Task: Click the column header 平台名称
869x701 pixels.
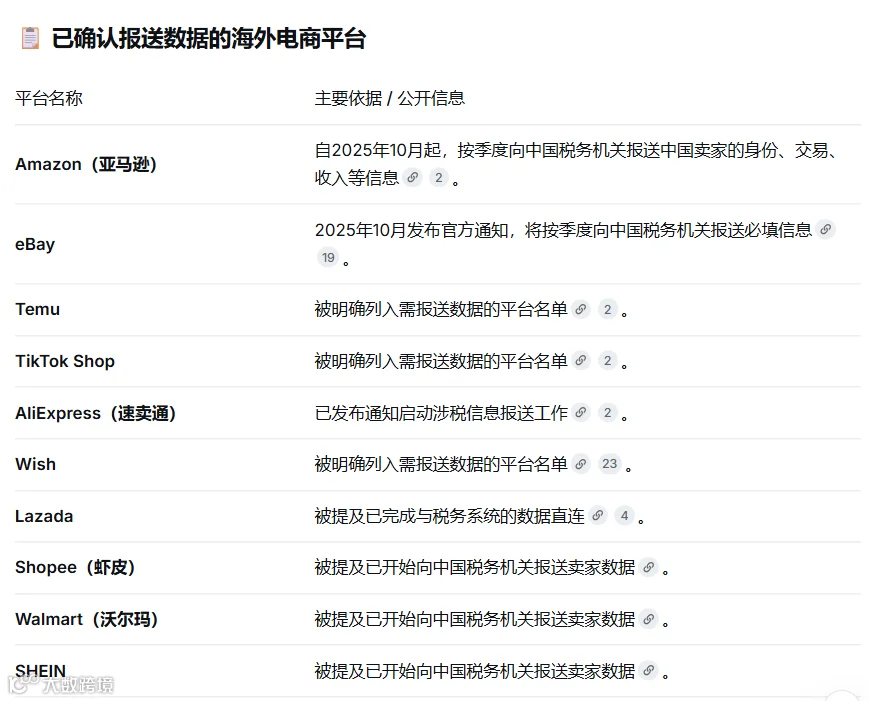Action: pyautogui.click(x=49, y=98)
